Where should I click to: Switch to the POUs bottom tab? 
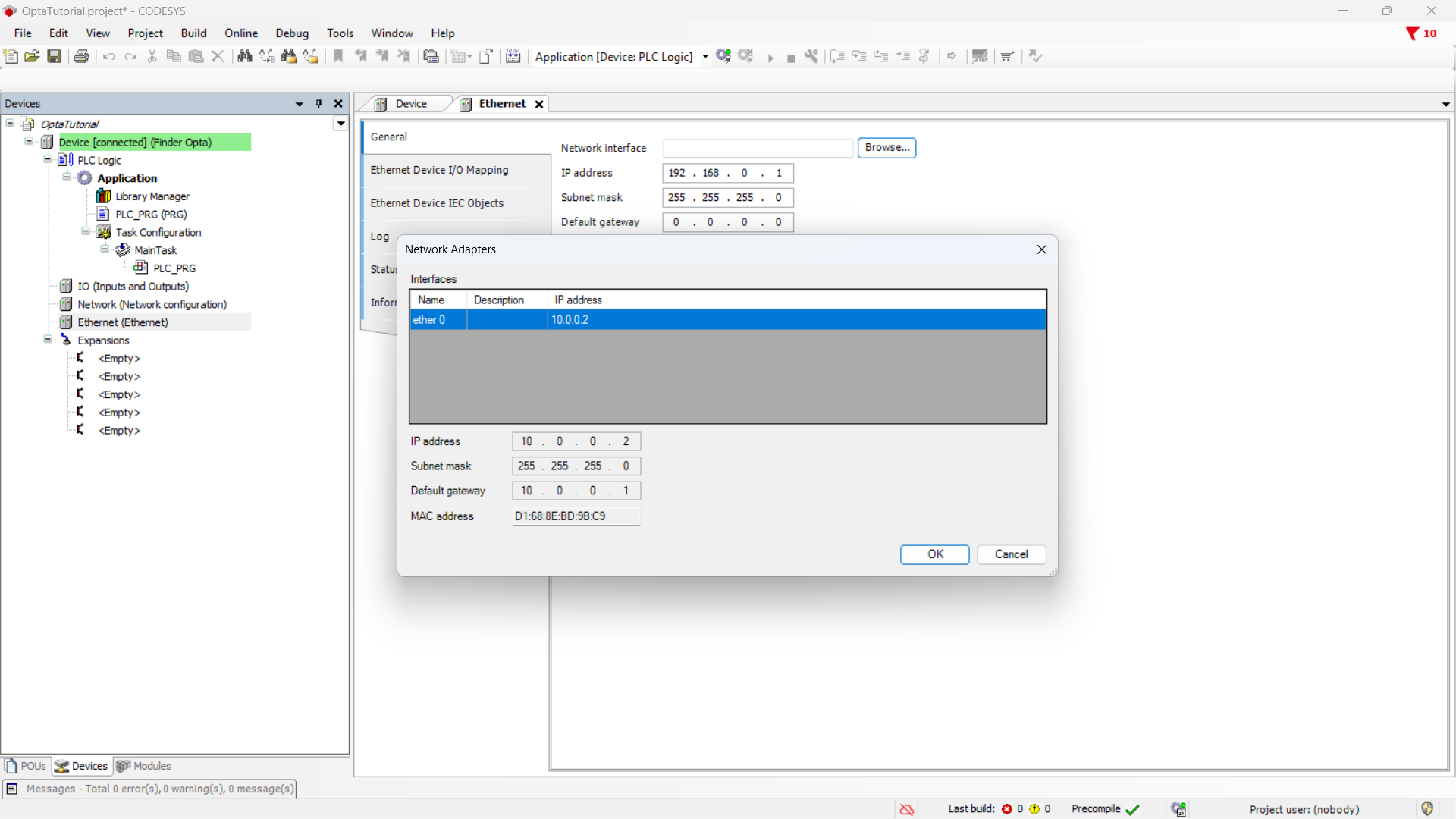click(x=26, y=766)
